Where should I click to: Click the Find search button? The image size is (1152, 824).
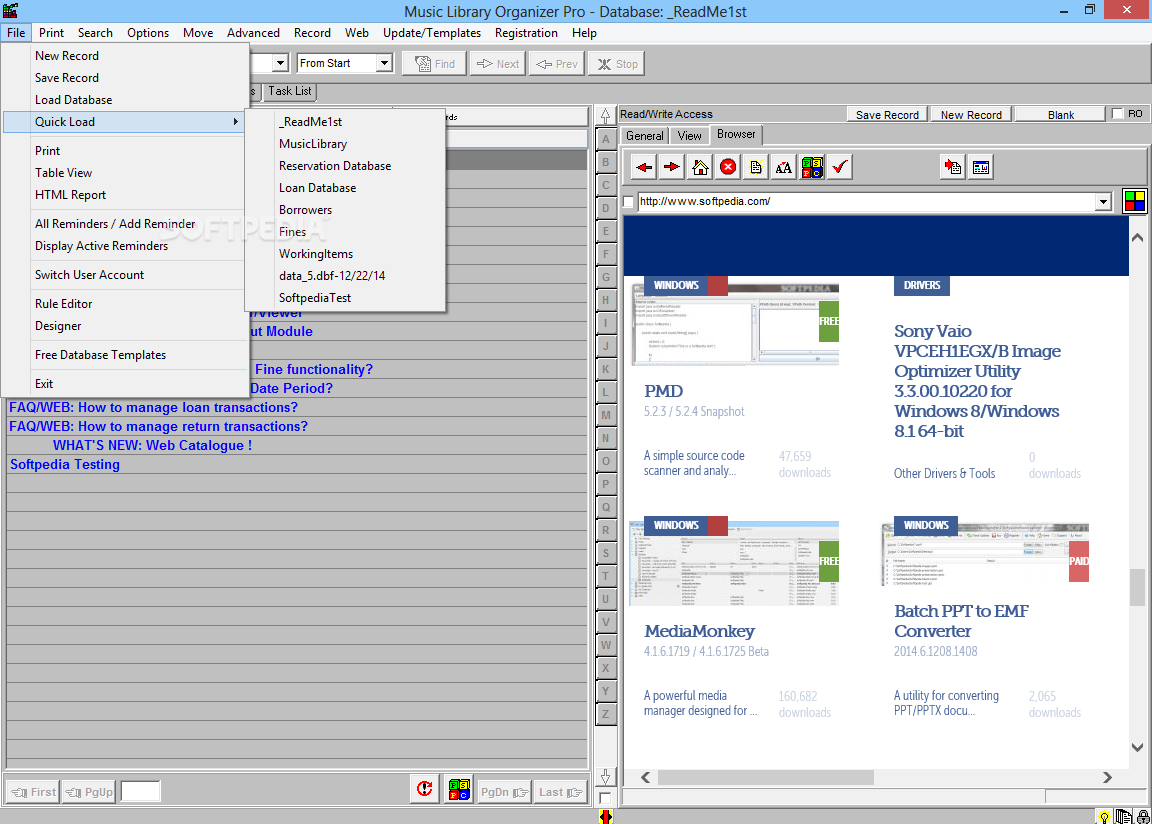pyautogui.click(x=435, y=64)
